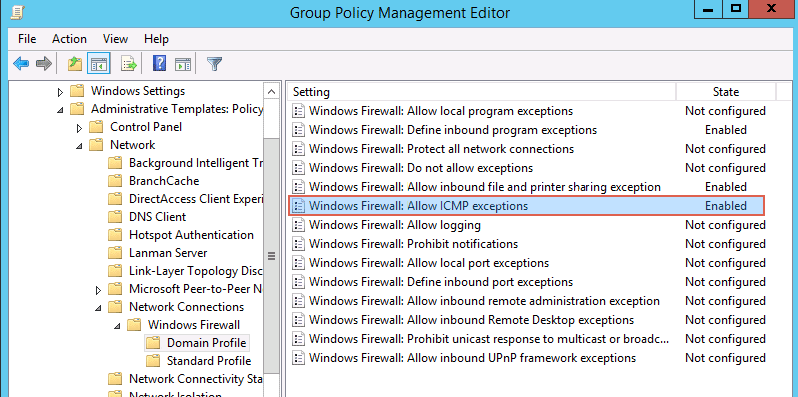
Task: Click policy icon for Allow ICMP exceptions
Action: point(298,206)
